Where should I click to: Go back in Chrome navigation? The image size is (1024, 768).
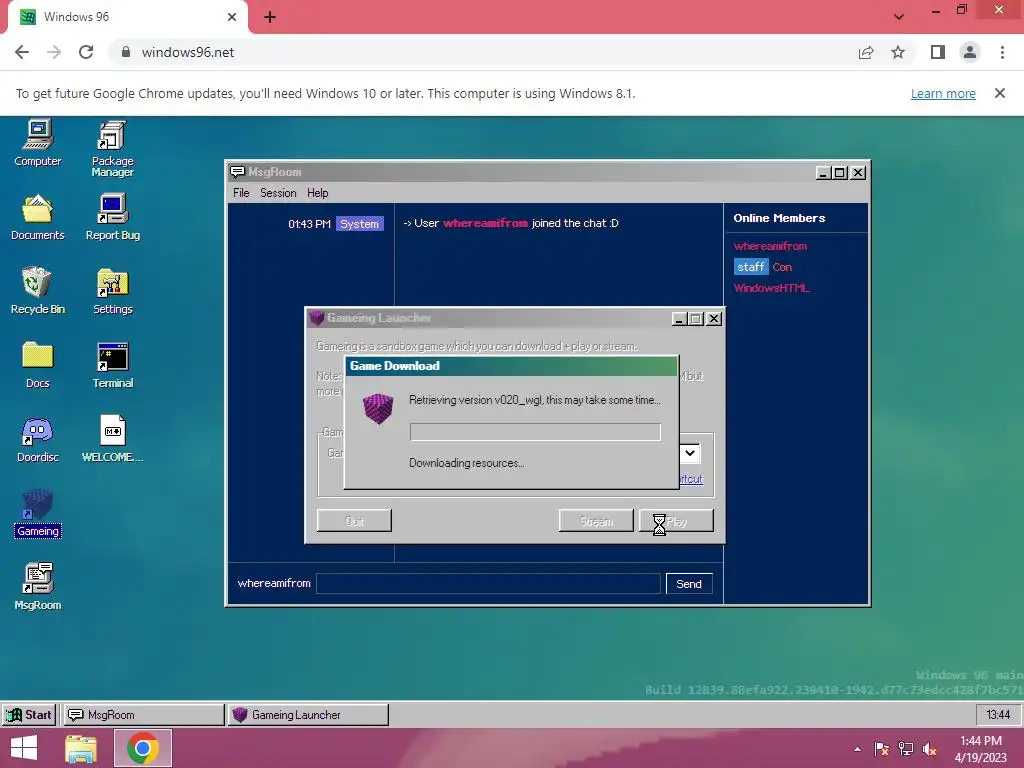coord(22,52)
